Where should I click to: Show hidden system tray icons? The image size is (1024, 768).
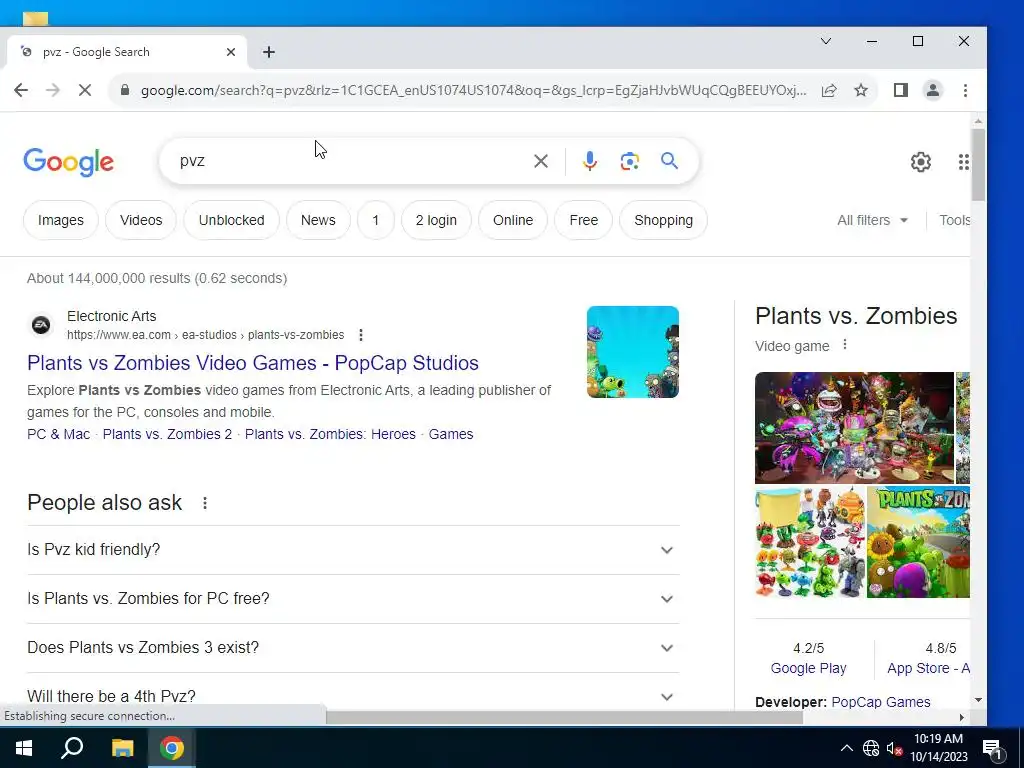tap(846, 748)
